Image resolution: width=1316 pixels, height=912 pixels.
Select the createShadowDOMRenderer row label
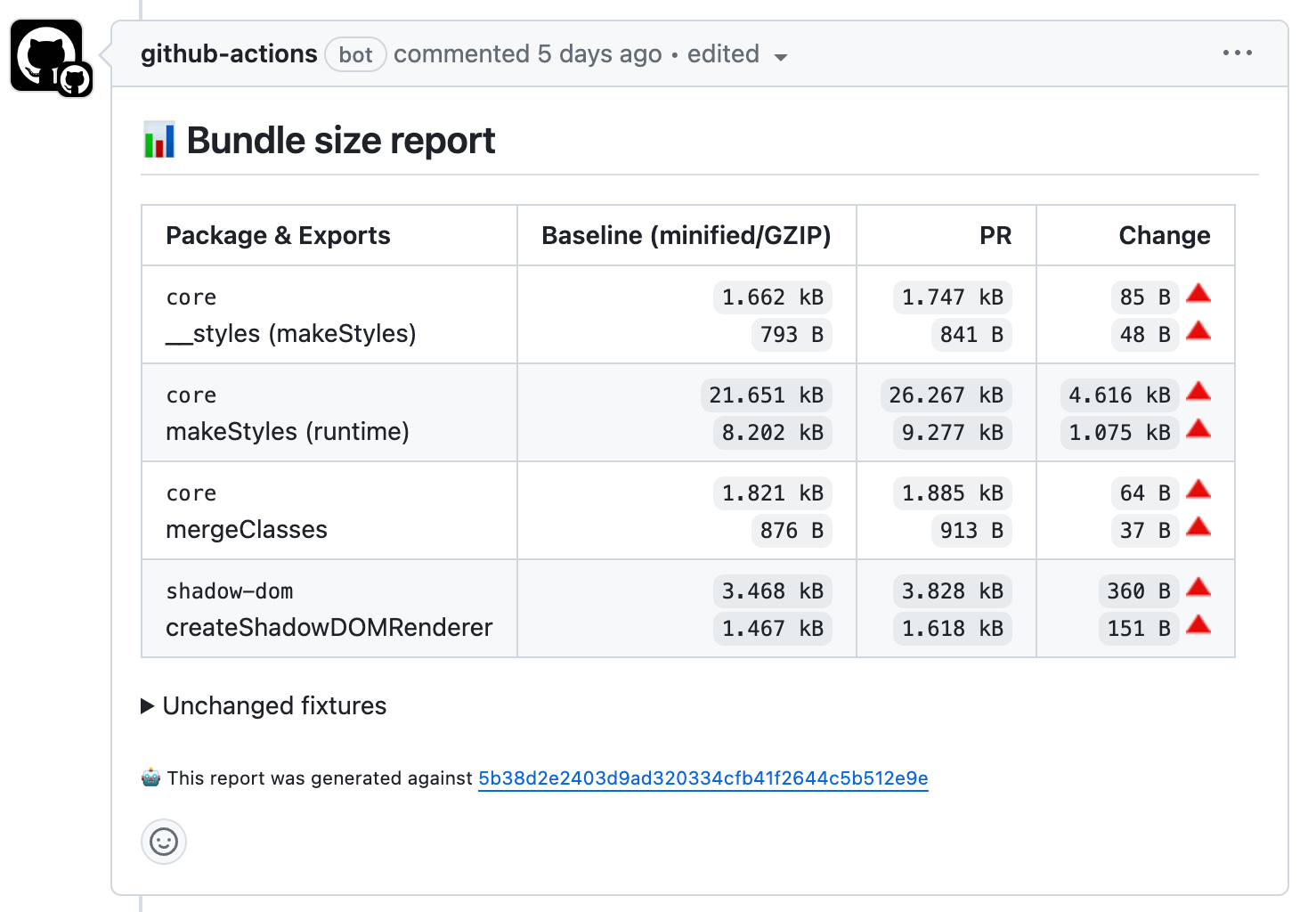329,628
